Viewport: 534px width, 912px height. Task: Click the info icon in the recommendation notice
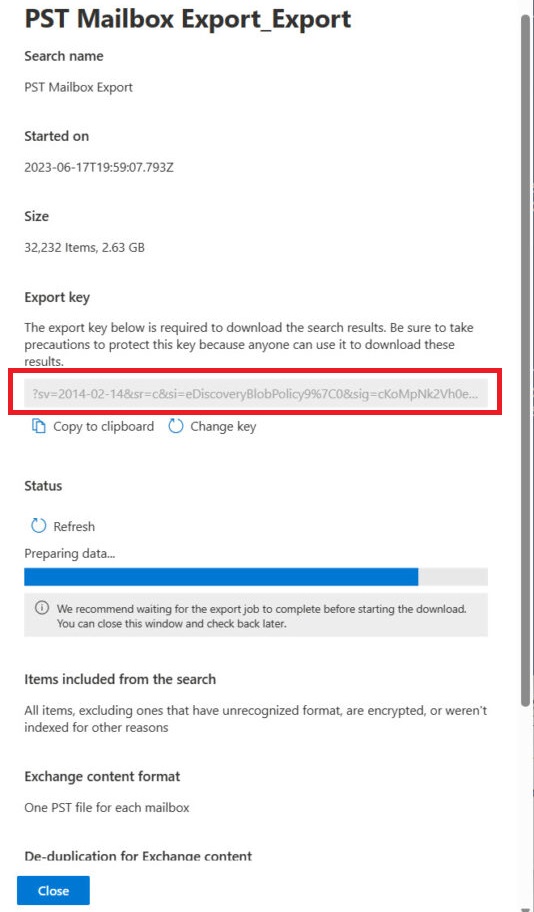tap(41, 608)
